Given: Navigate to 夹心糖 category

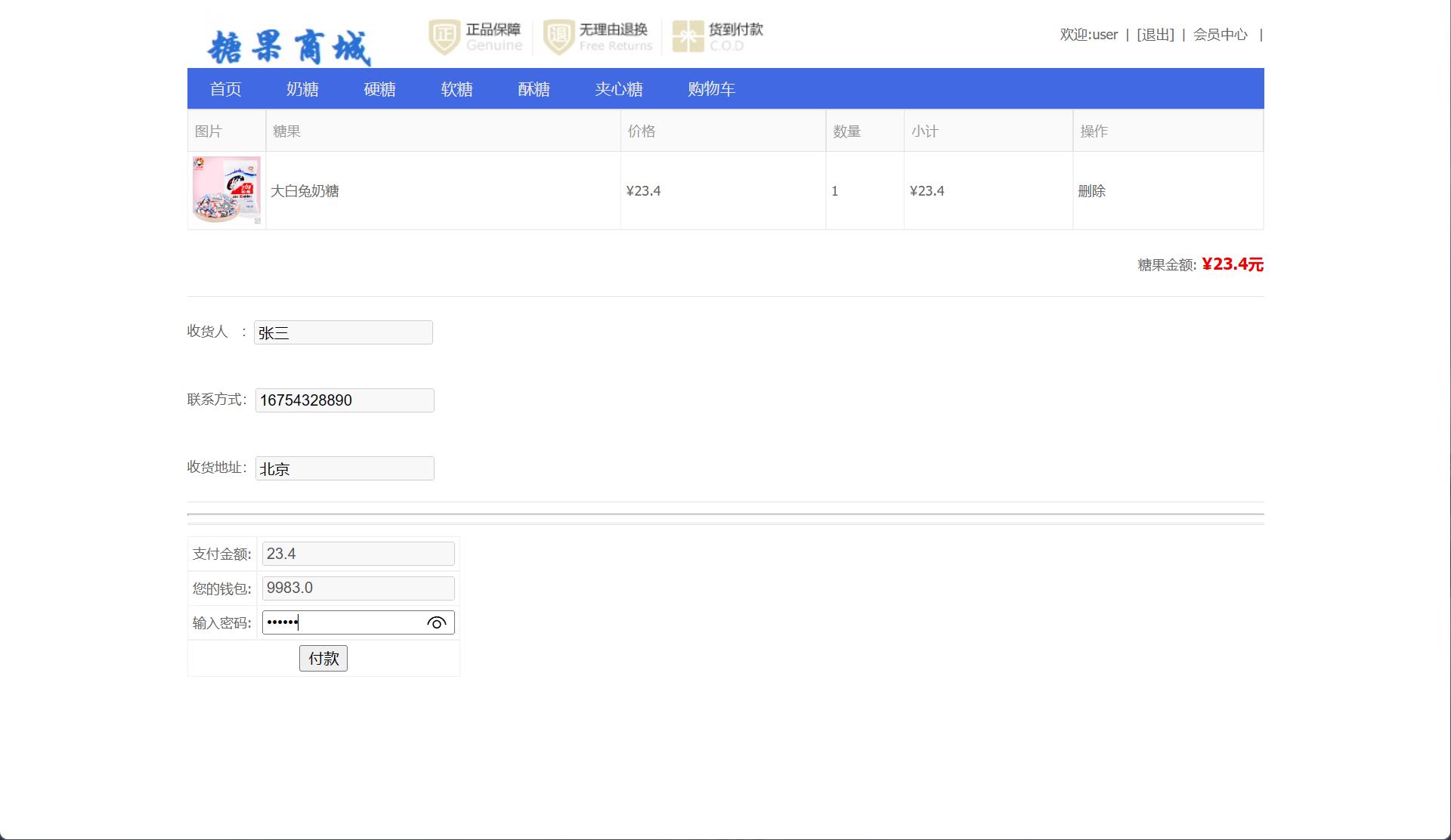Looking at the screenshot, I should [618, 89].
